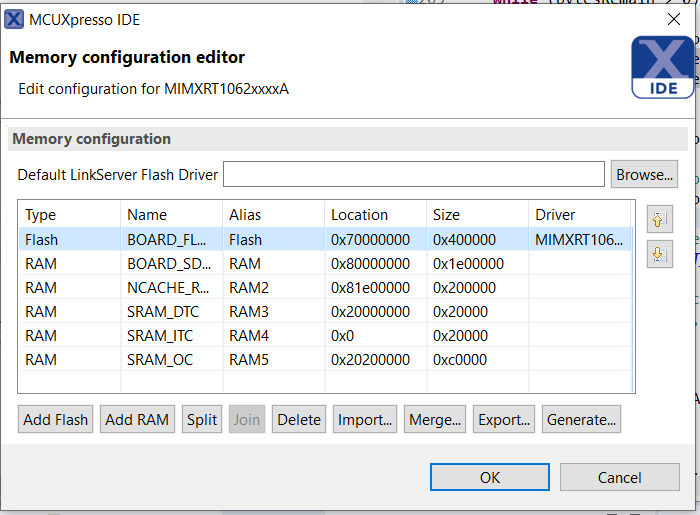The image size is (700, 515).
Task: Export the memory configuration
Action: (504, 420)
